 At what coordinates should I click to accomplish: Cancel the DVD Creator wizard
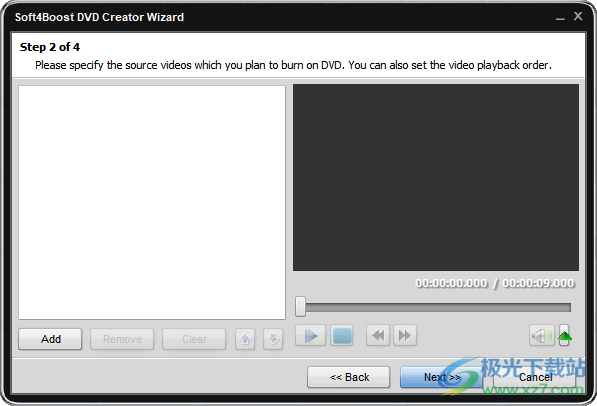(x=535, y=377)
